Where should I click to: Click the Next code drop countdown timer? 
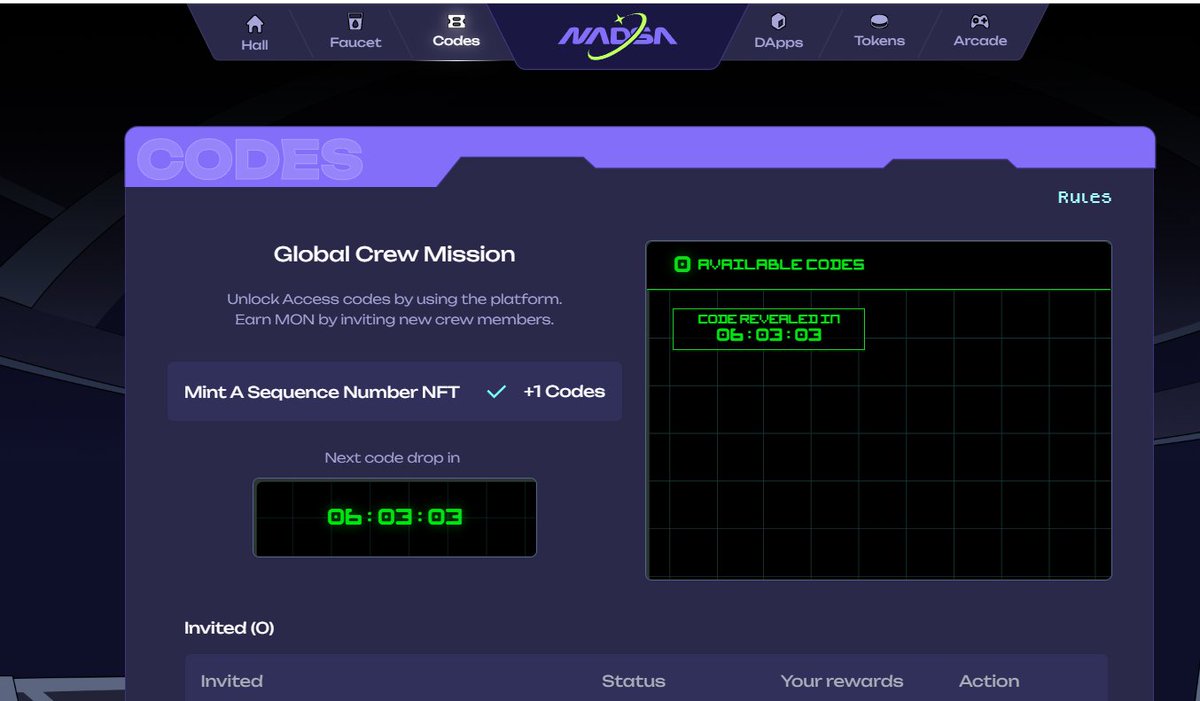coord(395,517)
